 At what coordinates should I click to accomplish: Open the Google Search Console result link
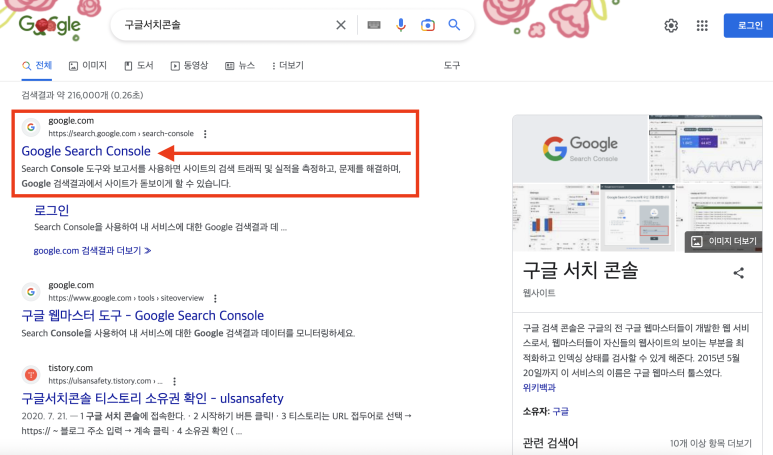(x=86, y=151)
